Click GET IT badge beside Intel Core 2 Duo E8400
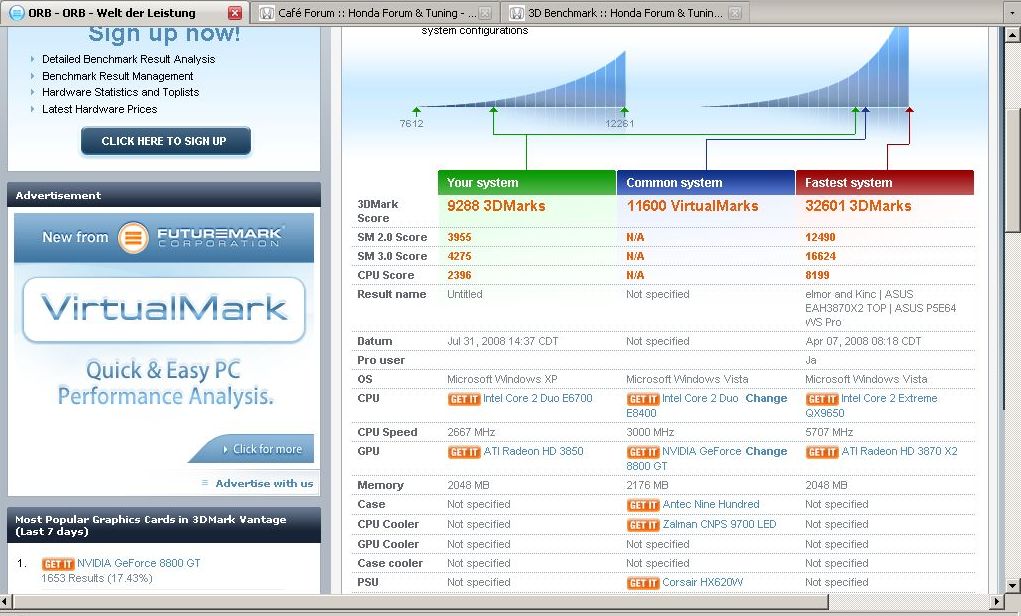The width and height of the screenshot is (1021, 616). 643,399
